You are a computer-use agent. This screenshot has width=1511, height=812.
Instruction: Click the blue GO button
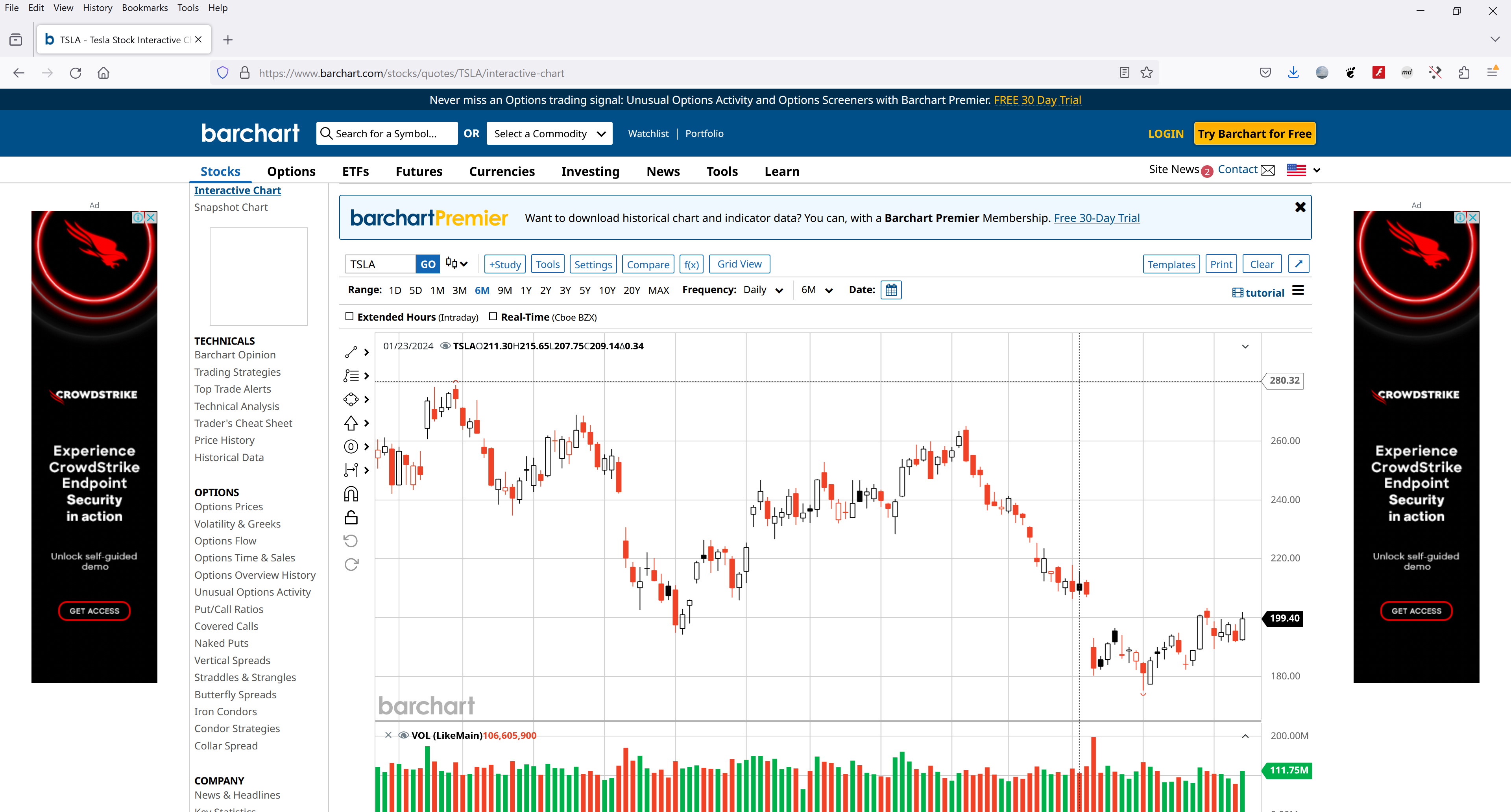point(428,264)
